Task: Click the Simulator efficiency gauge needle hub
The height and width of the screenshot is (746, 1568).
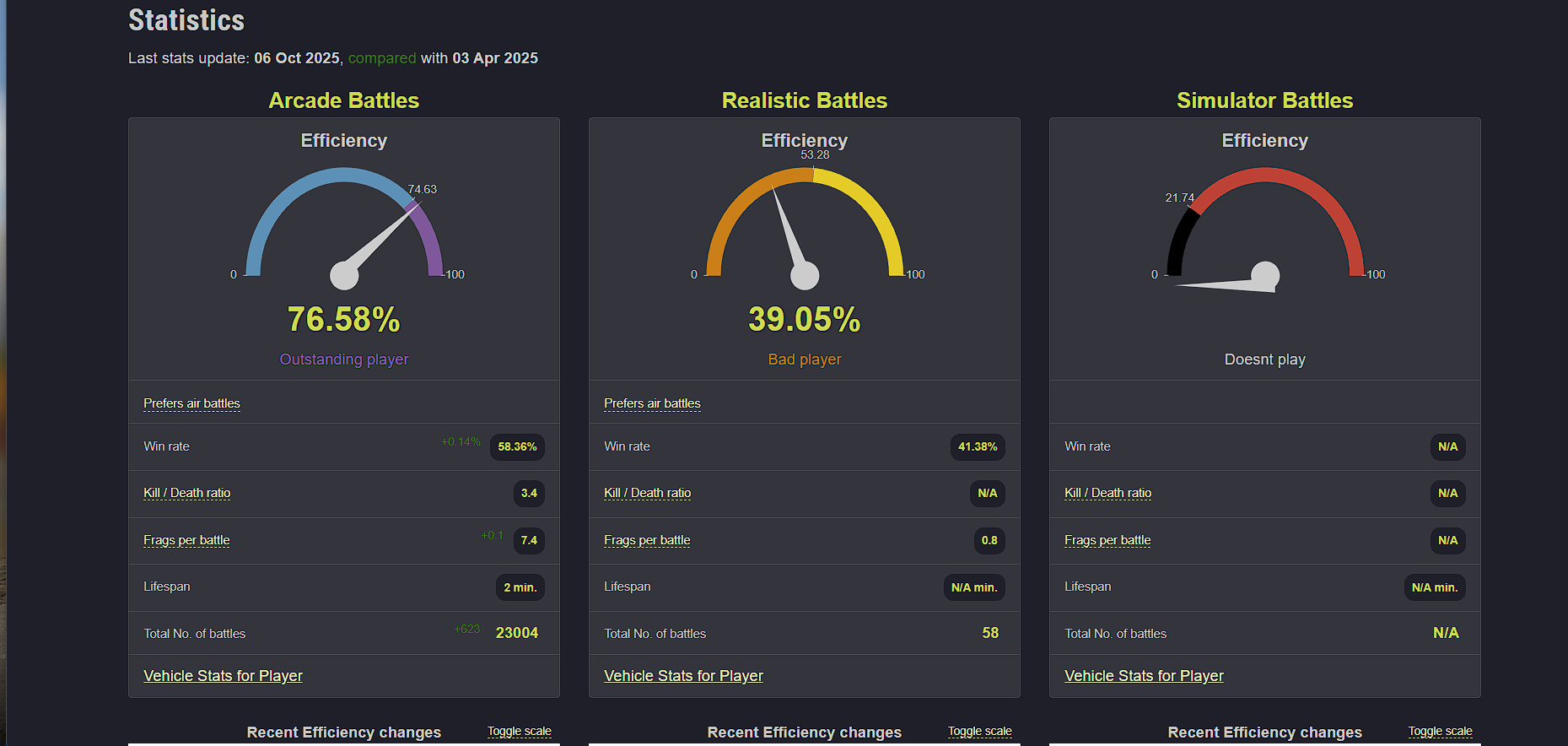Action: 1264,275
